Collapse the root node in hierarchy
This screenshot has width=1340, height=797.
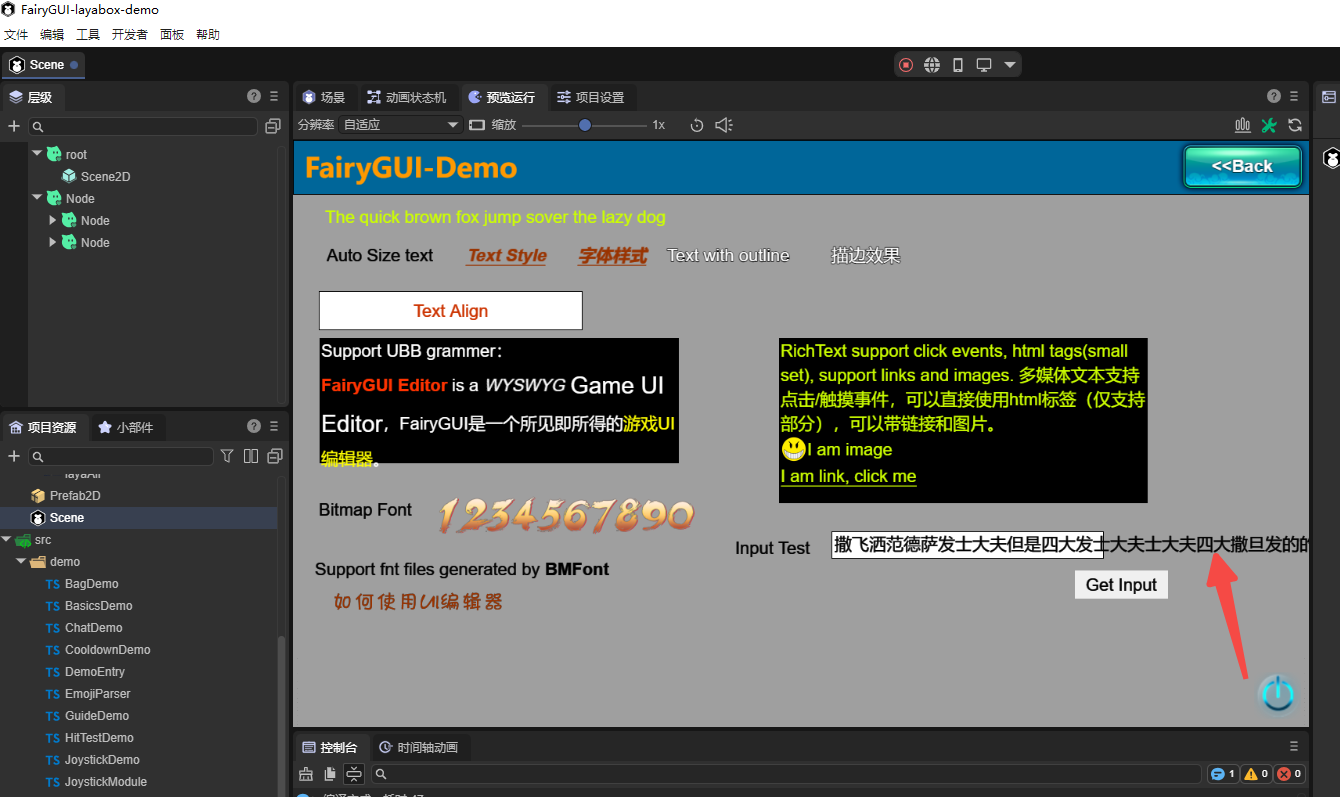point(37,154)
